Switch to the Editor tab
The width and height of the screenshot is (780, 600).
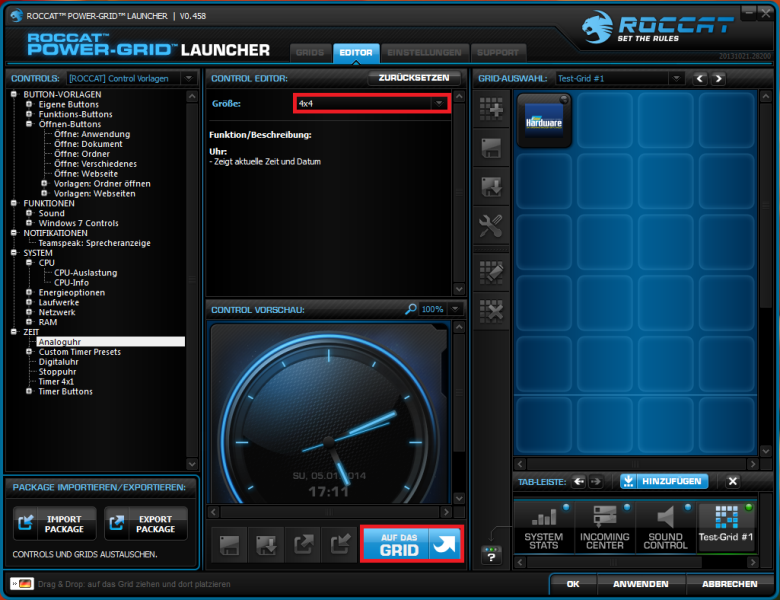(x=356, y=53)
